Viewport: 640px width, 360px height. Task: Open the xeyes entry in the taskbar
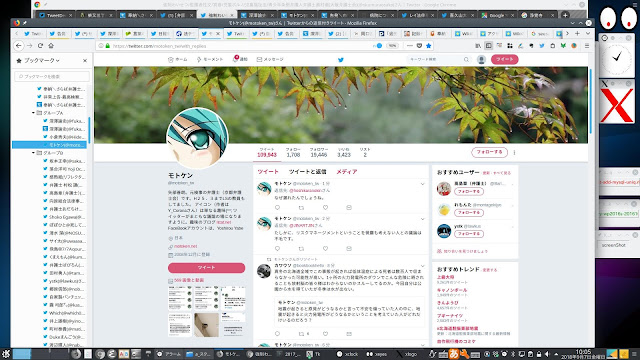point(376,354)
